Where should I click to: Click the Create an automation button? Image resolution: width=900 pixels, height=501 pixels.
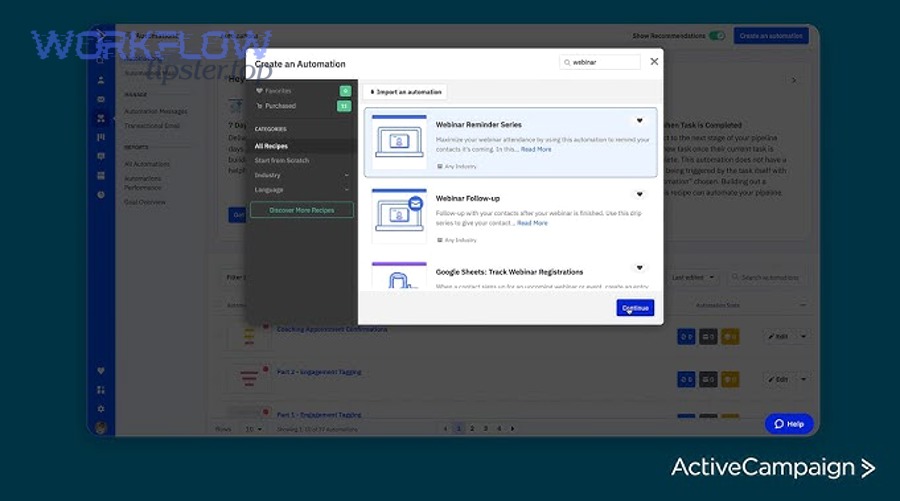pos(771,36)
